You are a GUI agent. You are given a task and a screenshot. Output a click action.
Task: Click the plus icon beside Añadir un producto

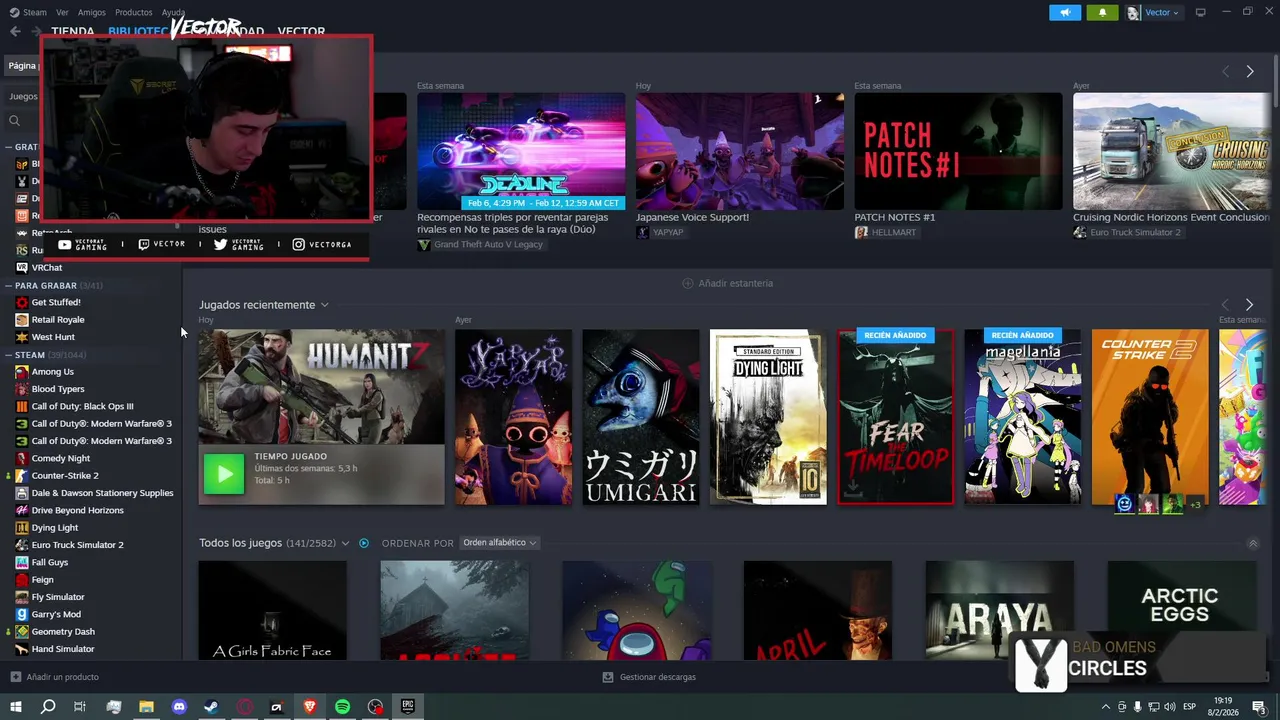(x=15, y=677)
